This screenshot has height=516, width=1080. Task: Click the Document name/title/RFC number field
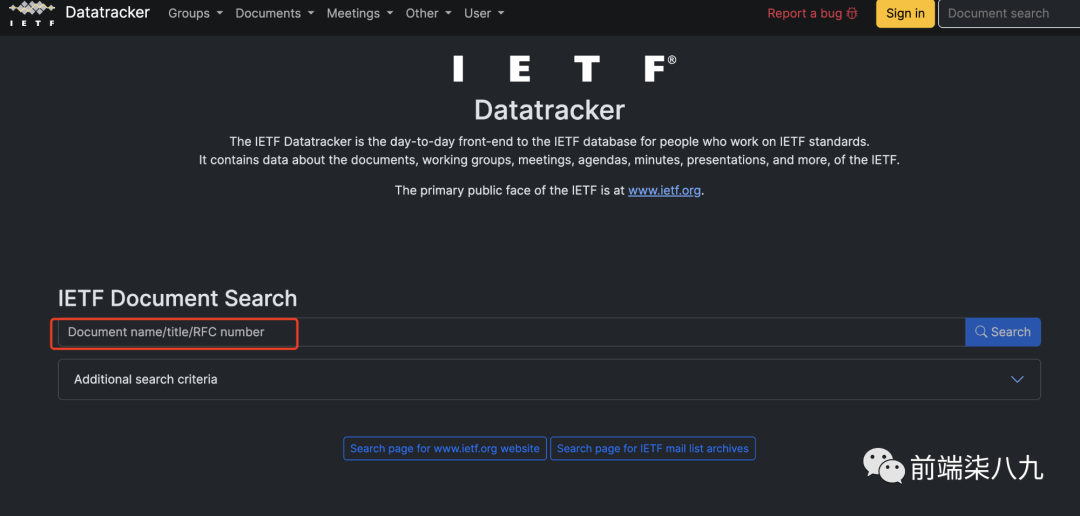511,332
